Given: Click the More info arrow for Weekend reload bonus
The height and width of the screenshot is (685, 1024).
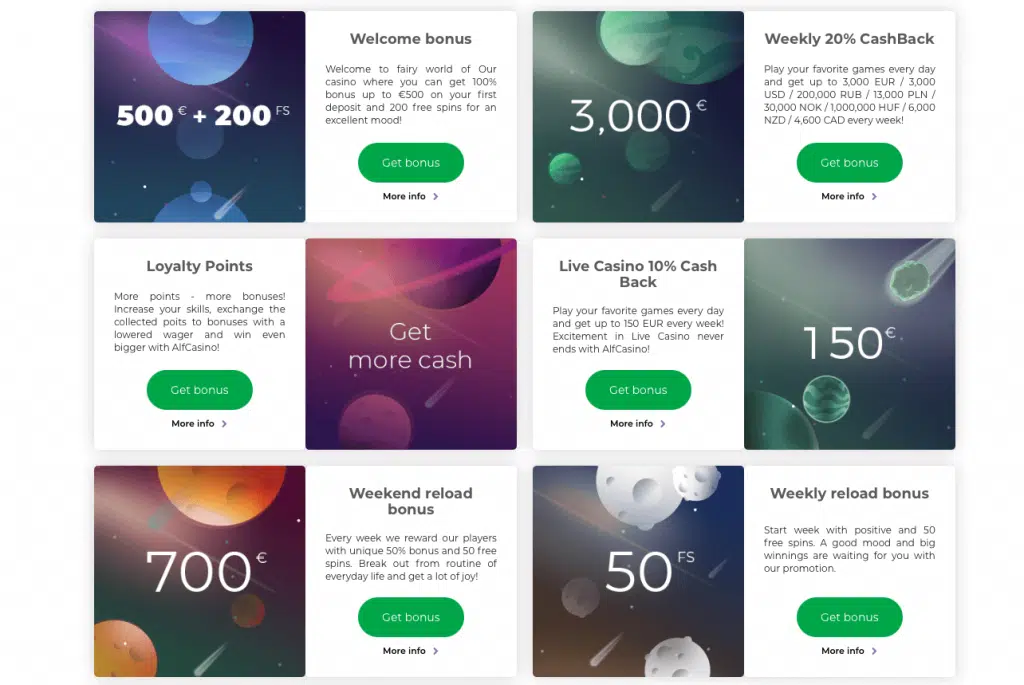Looking at the screenshot, I should tap(436, 651).
